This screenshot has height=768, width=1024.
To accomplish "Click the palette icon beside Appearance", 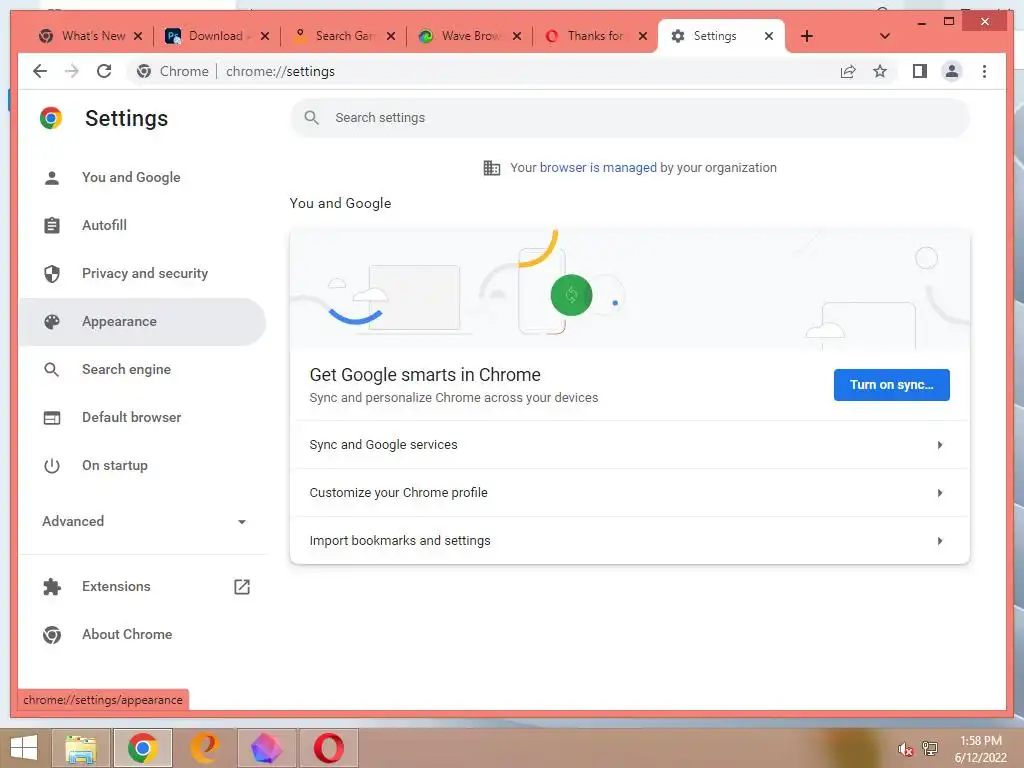I will pyautogui.click(x=52, y=321).
